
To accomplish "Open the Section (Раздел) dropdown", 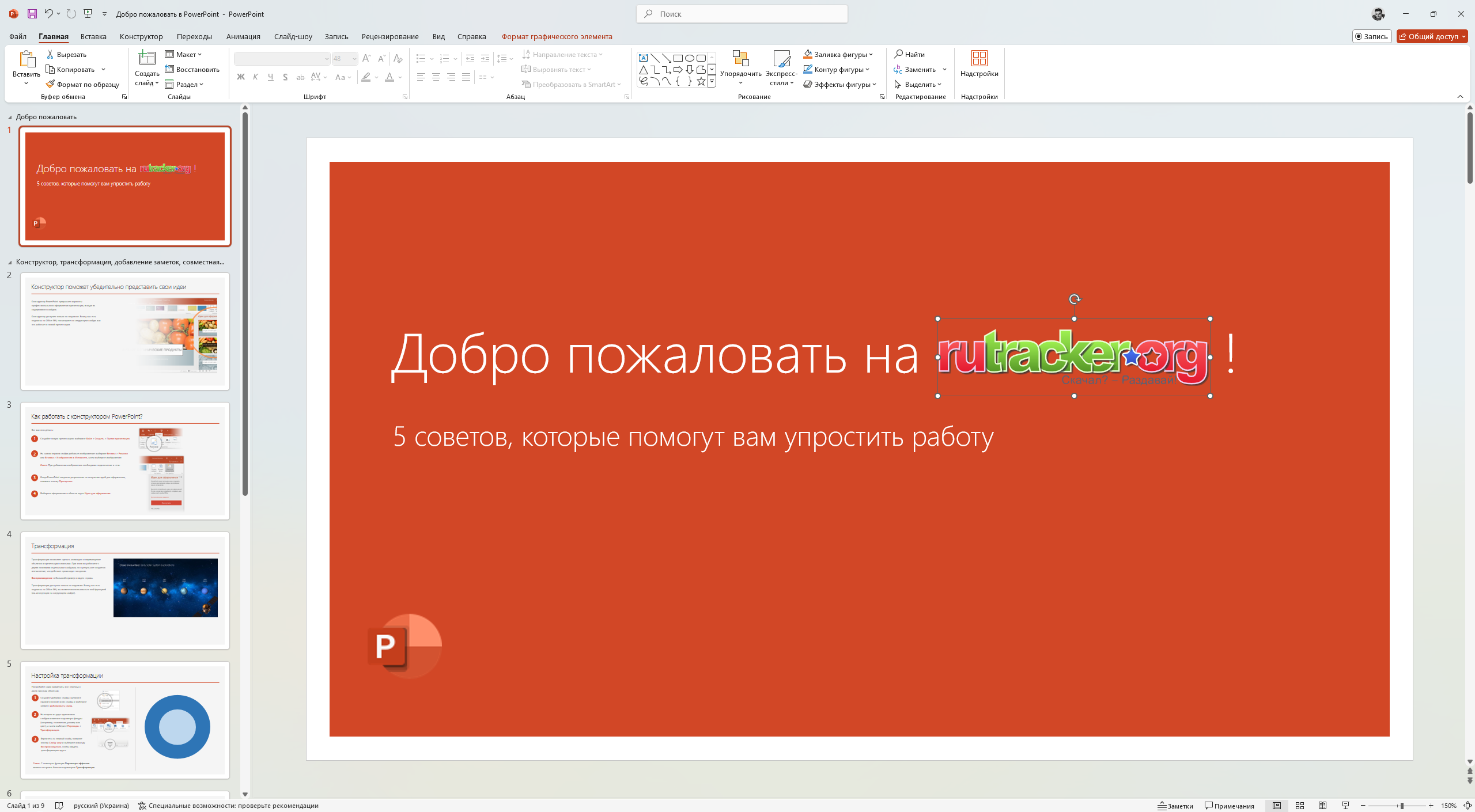I will (x=184, y=84).
